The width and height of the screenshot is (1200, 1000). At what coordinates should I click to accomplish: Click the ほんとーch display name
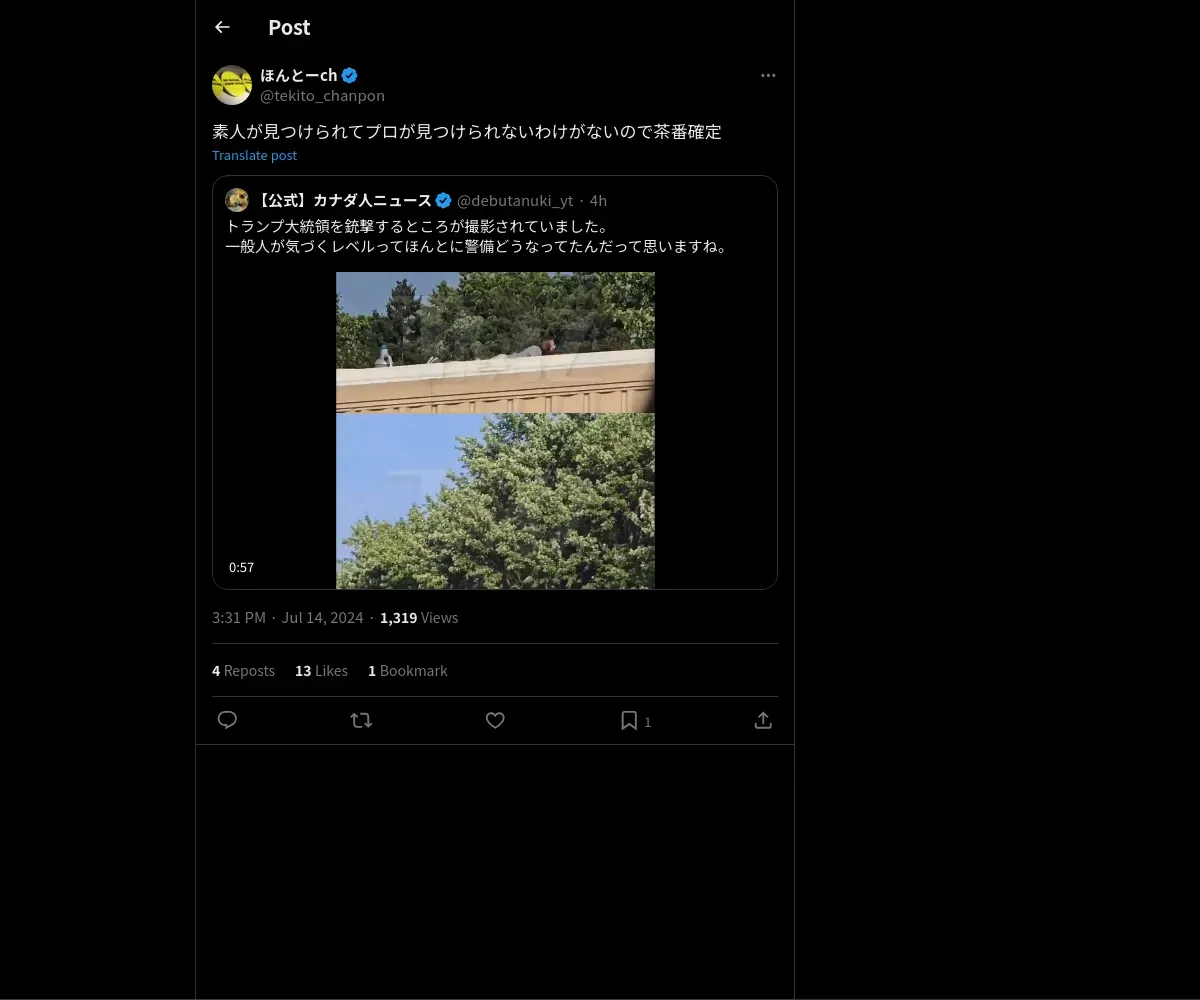(x=298, y=75)
